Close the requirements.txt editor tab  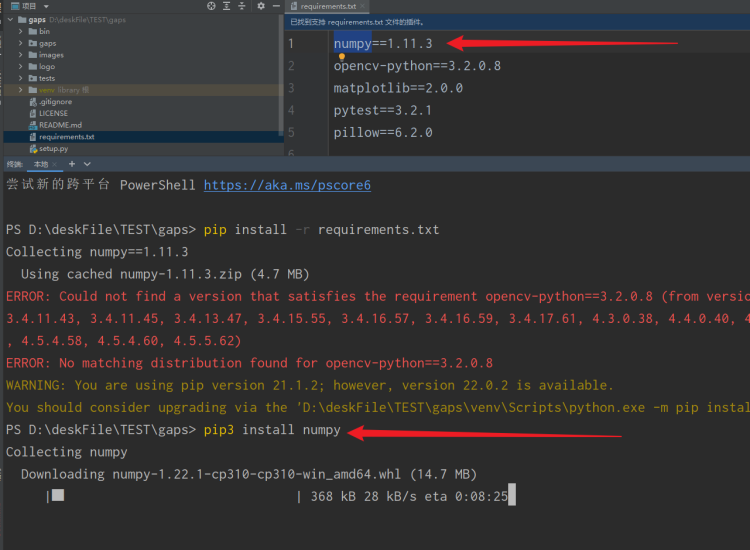(362, 6)
